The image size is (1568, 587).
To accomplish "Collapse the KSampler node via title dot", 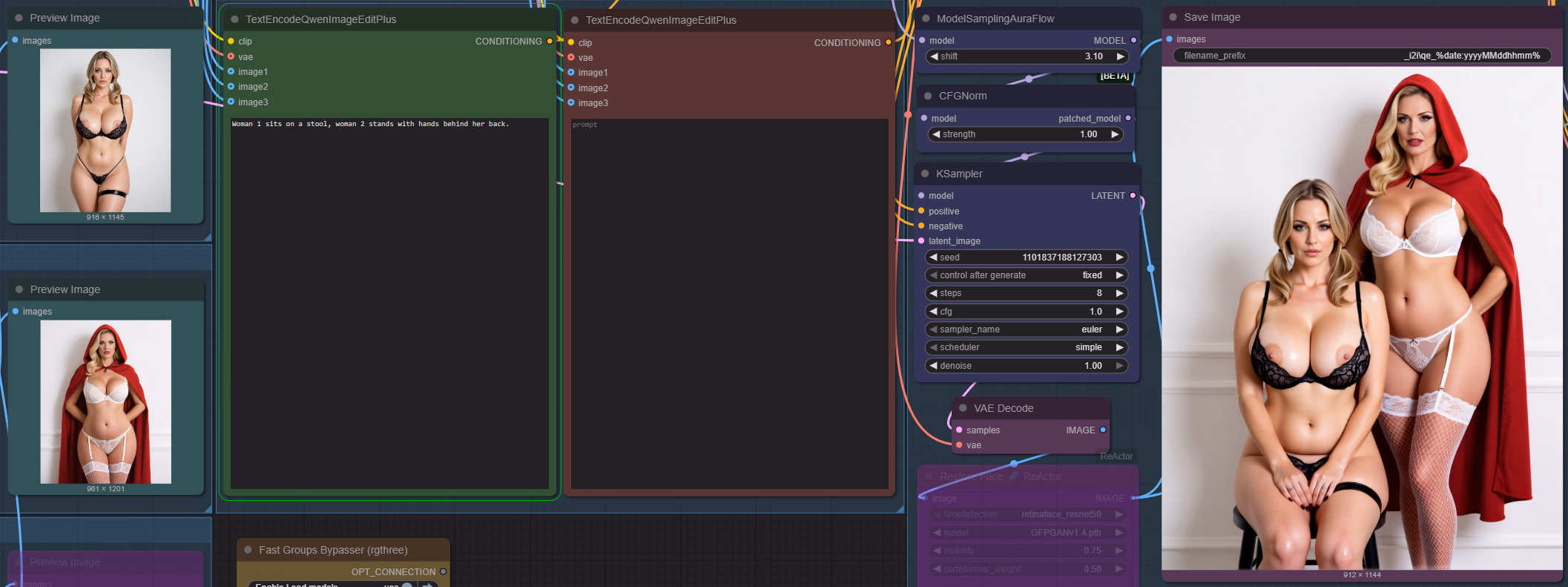I will tap(925, 174).
